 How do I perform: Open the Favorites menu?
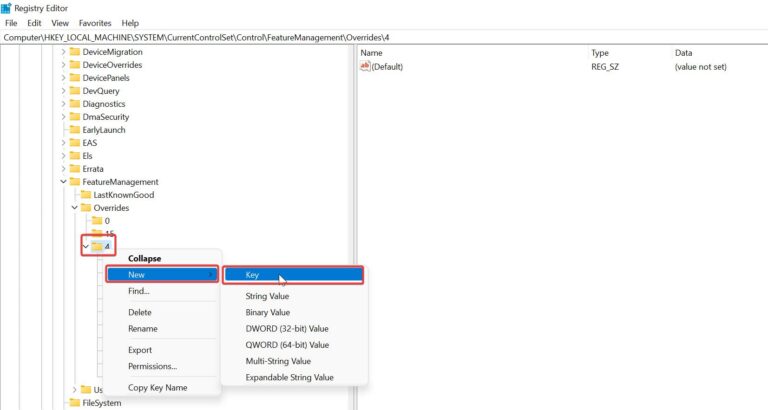pos(95,22)
